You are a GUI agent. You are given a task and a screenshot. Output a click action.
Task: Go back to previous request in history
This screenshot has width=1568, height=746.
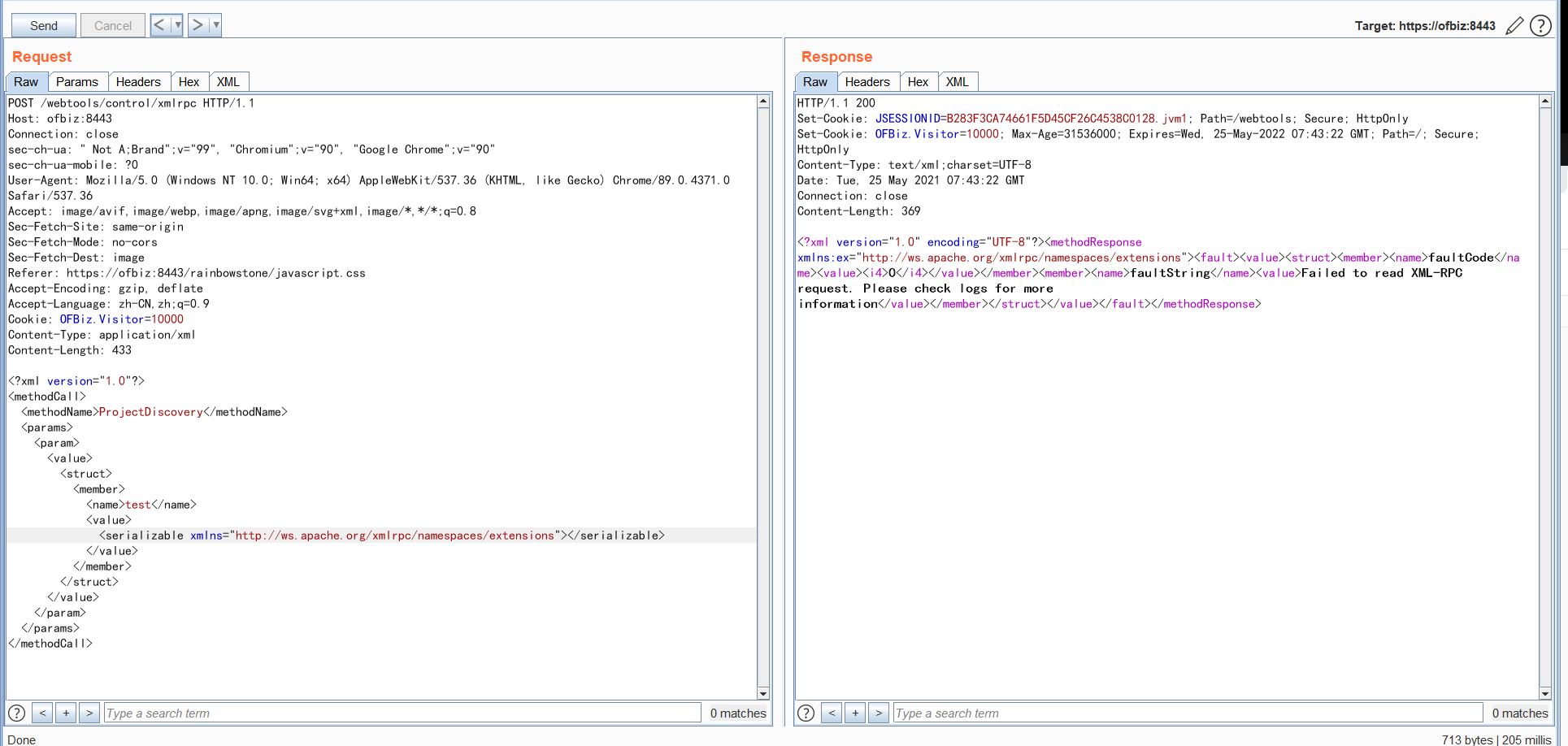[159, 25]
